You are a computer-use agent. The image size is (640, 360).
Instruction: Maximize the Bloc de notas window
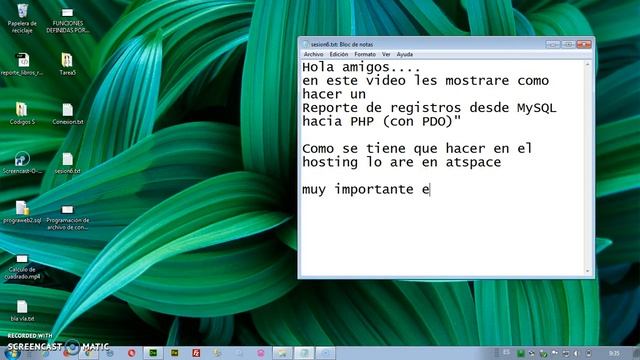coord(568,44)
